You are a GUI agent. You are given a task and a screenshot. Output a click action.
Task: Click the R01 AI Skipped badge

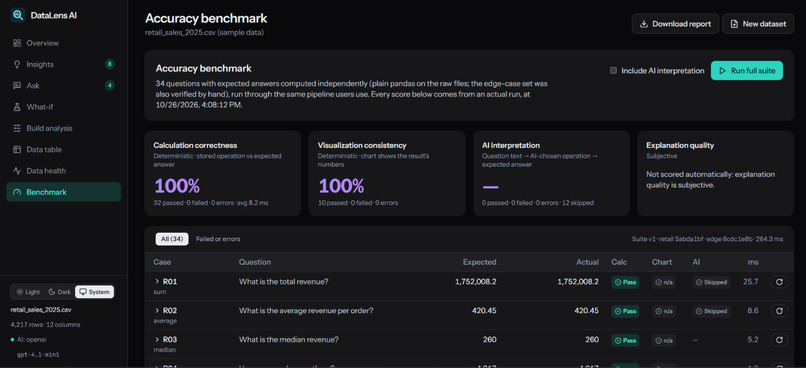tap(711, 282)
